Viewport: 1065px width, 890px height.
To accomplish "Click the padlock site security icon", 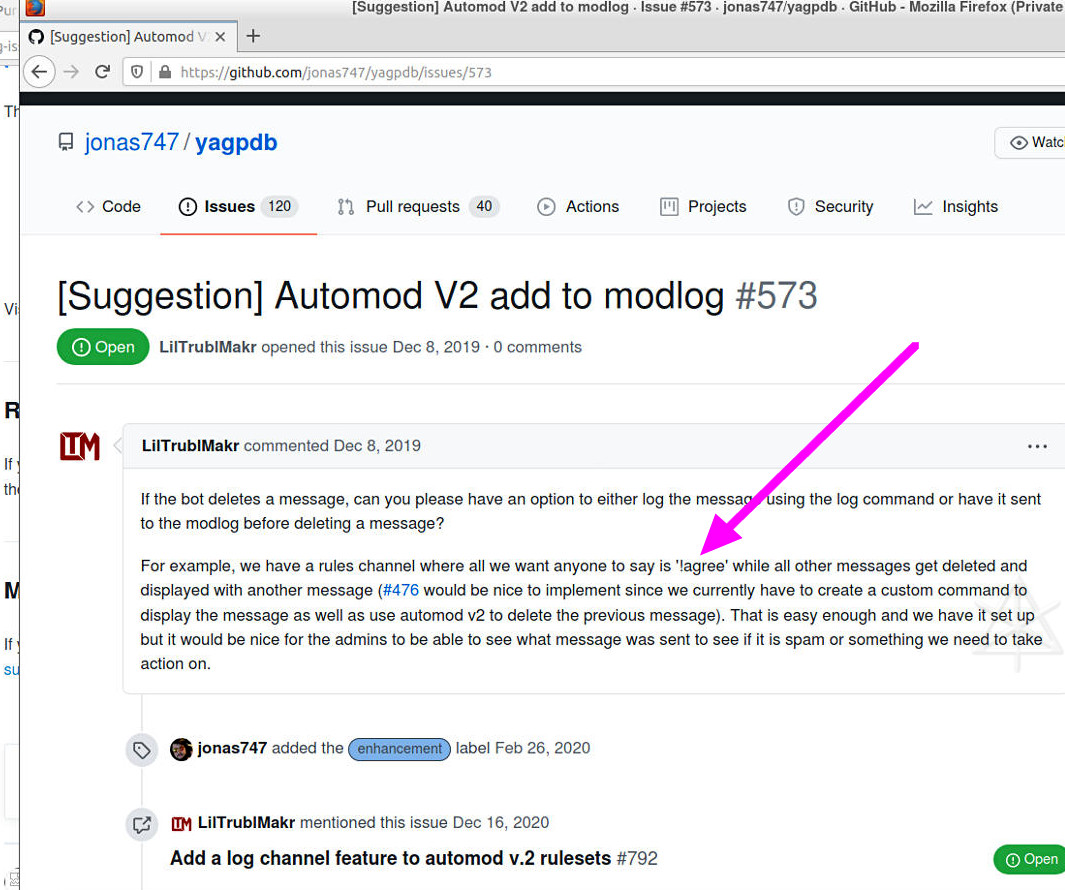I will coord(163,72).
